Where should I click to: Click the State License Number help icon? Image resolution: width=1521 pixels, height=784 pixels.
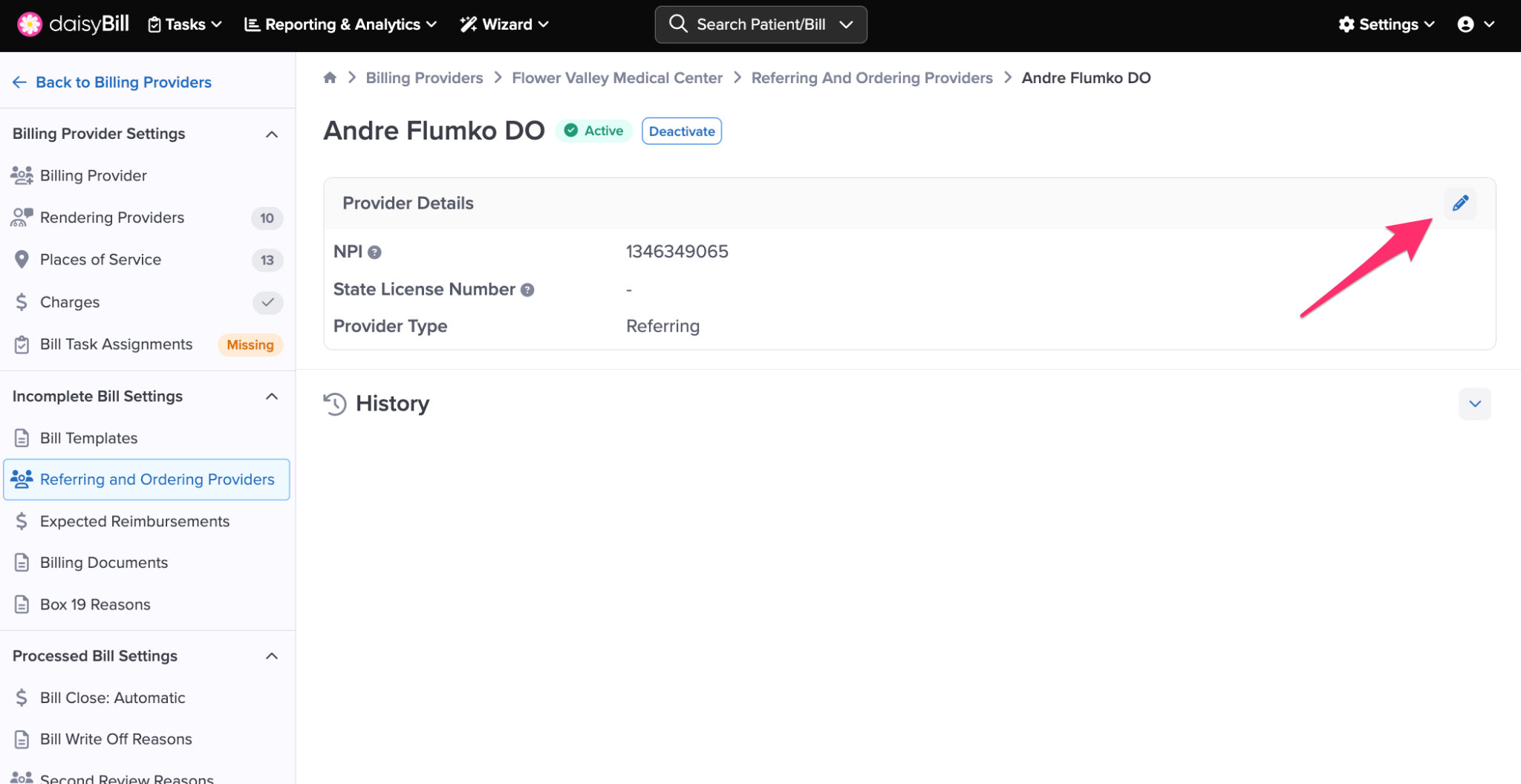point(527,290)
